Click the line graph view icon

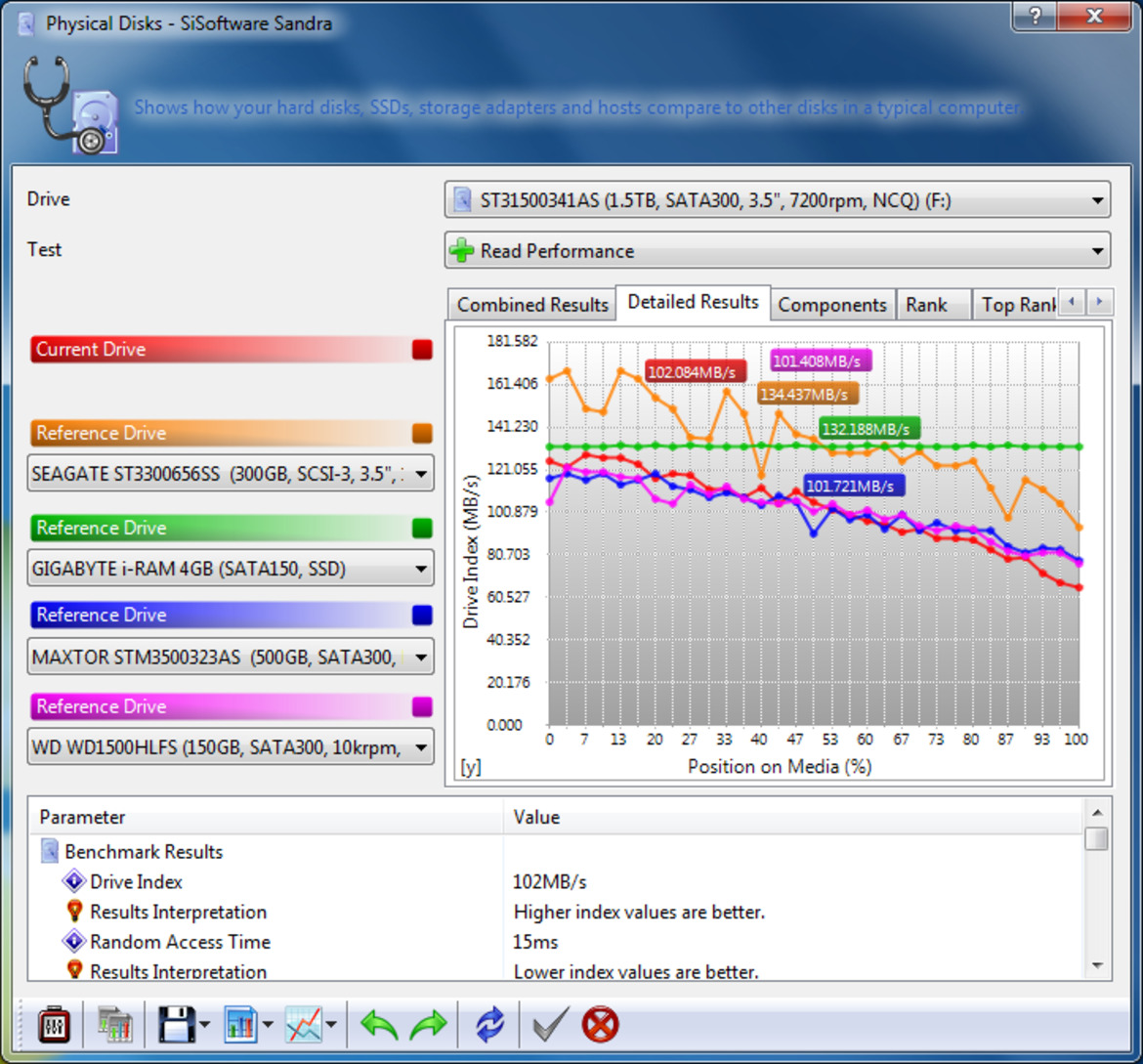(x=304, y=1025)
